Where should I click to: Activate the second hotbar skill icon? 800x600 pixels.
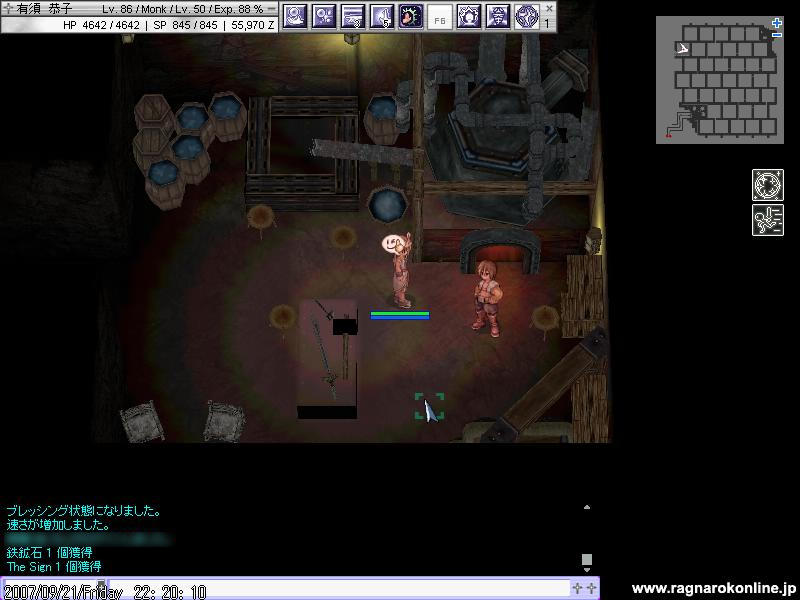324,16
